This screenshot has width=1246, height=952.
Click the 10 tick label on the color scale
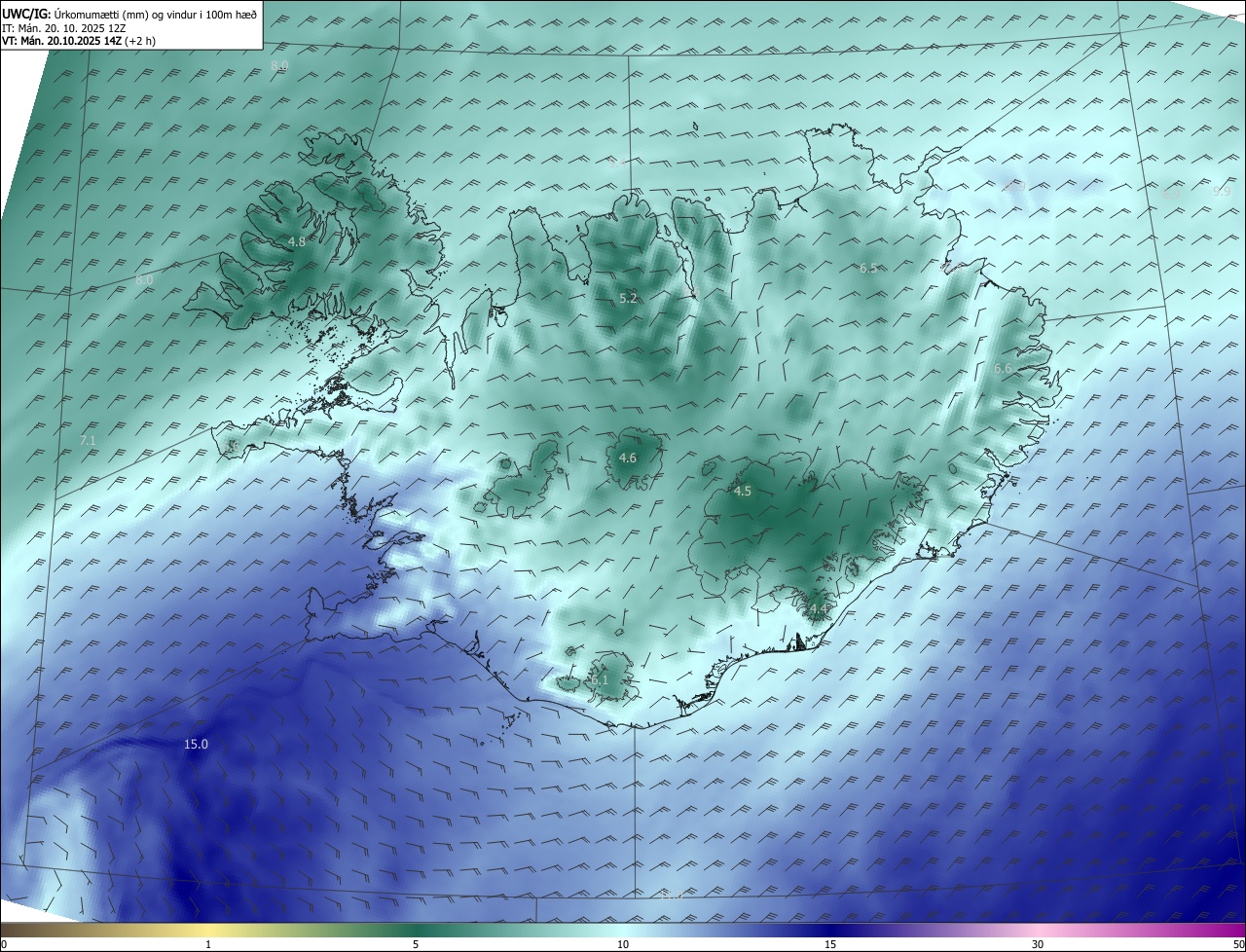(x=623, y=944)
